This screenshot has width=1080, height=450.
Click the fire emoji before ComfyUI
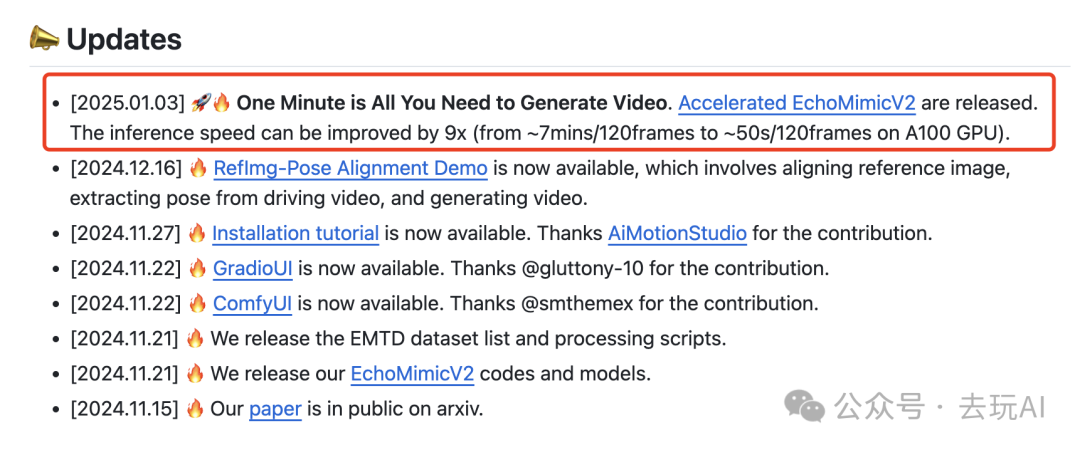[x=198, y=303]
